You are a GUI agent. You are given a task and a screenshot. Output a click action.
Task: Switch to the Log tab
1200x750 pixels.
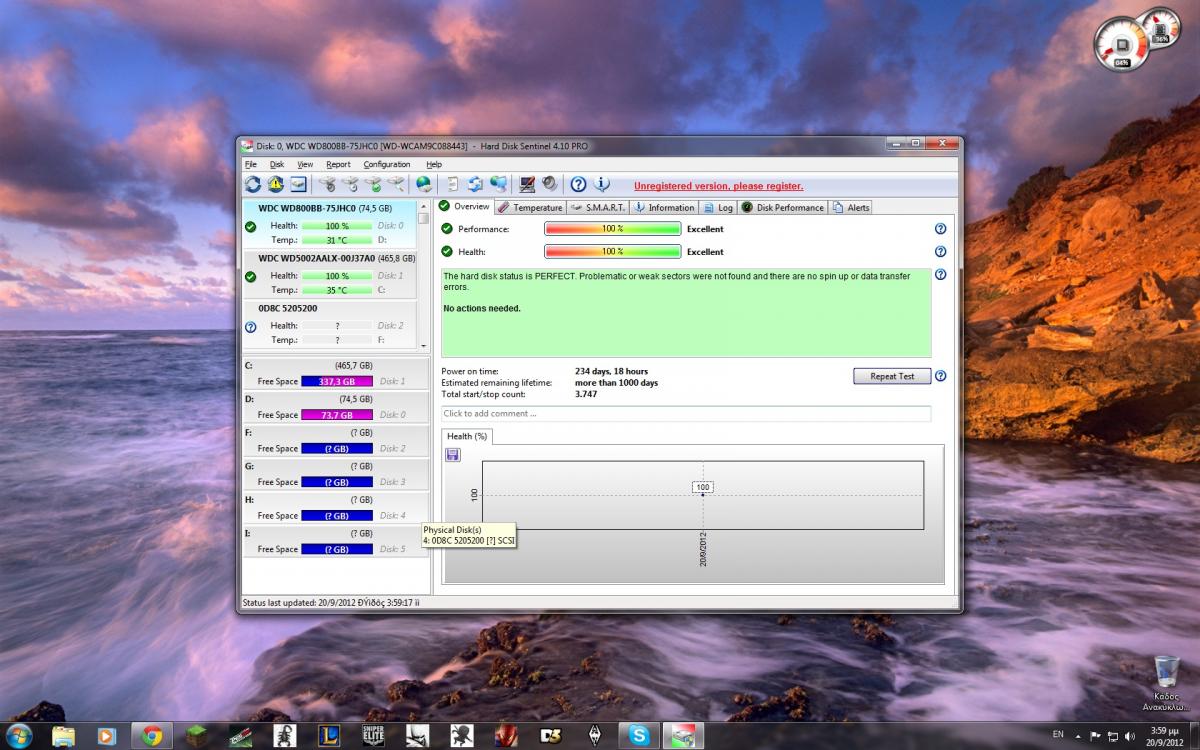click(x=718, y=207)
